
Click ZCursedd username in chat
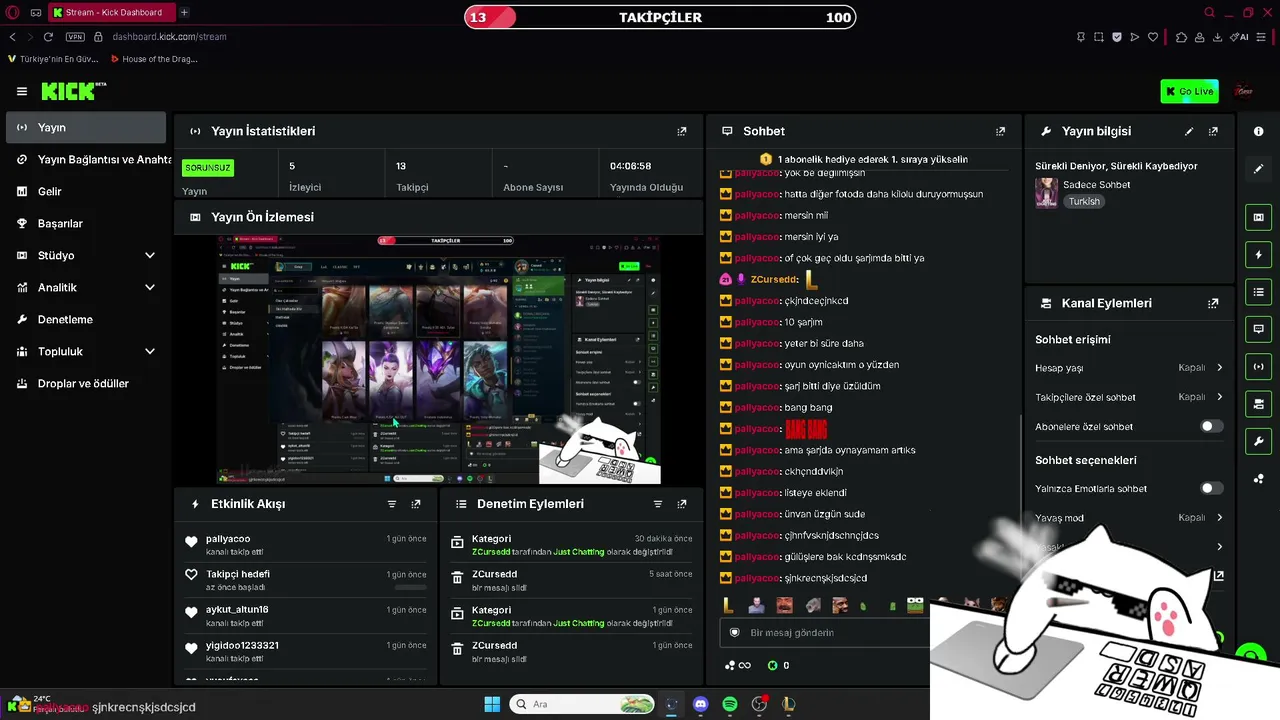click(774, 280)
